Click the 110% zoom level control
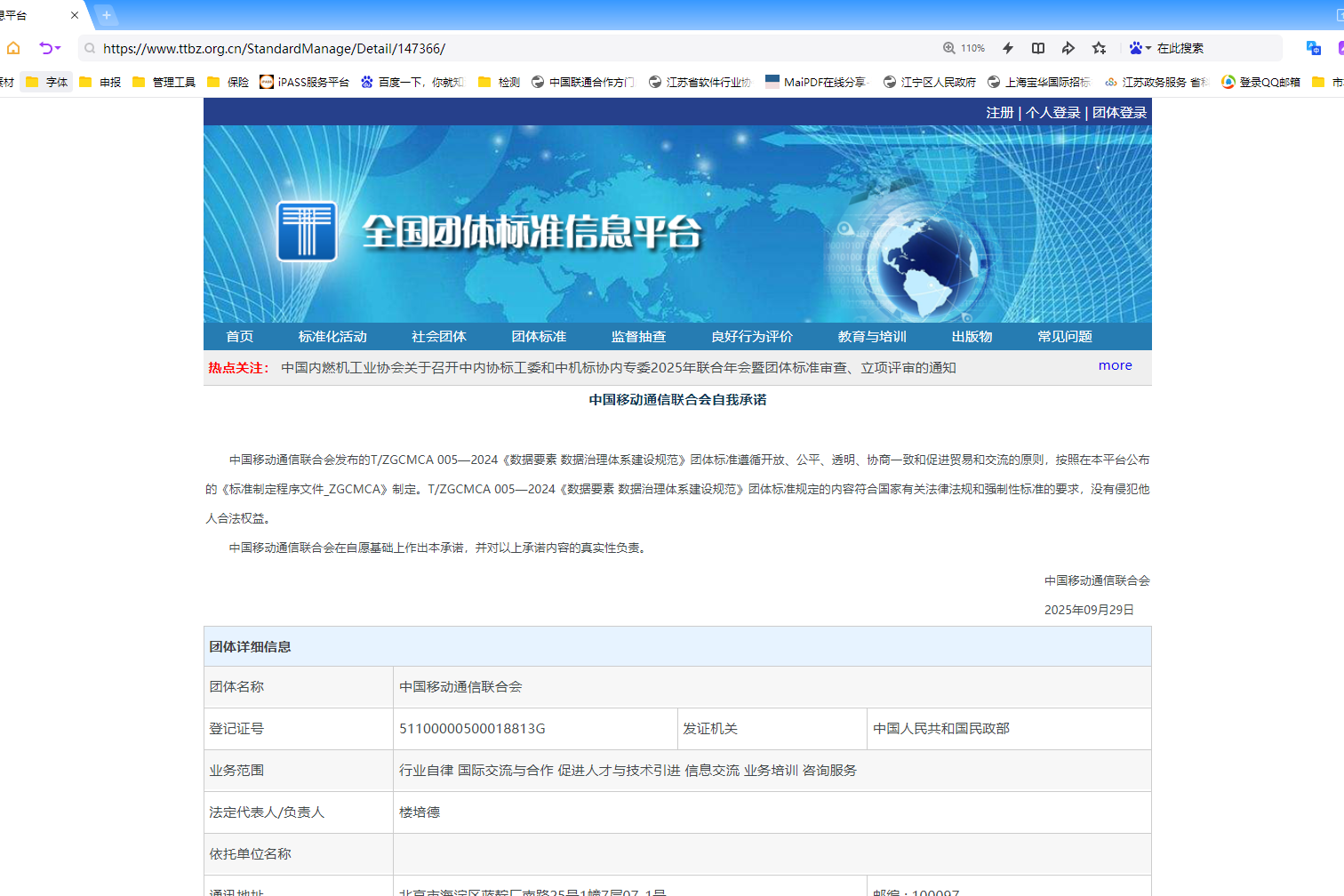Screen dimensions: 1344x896 (965, 48)
